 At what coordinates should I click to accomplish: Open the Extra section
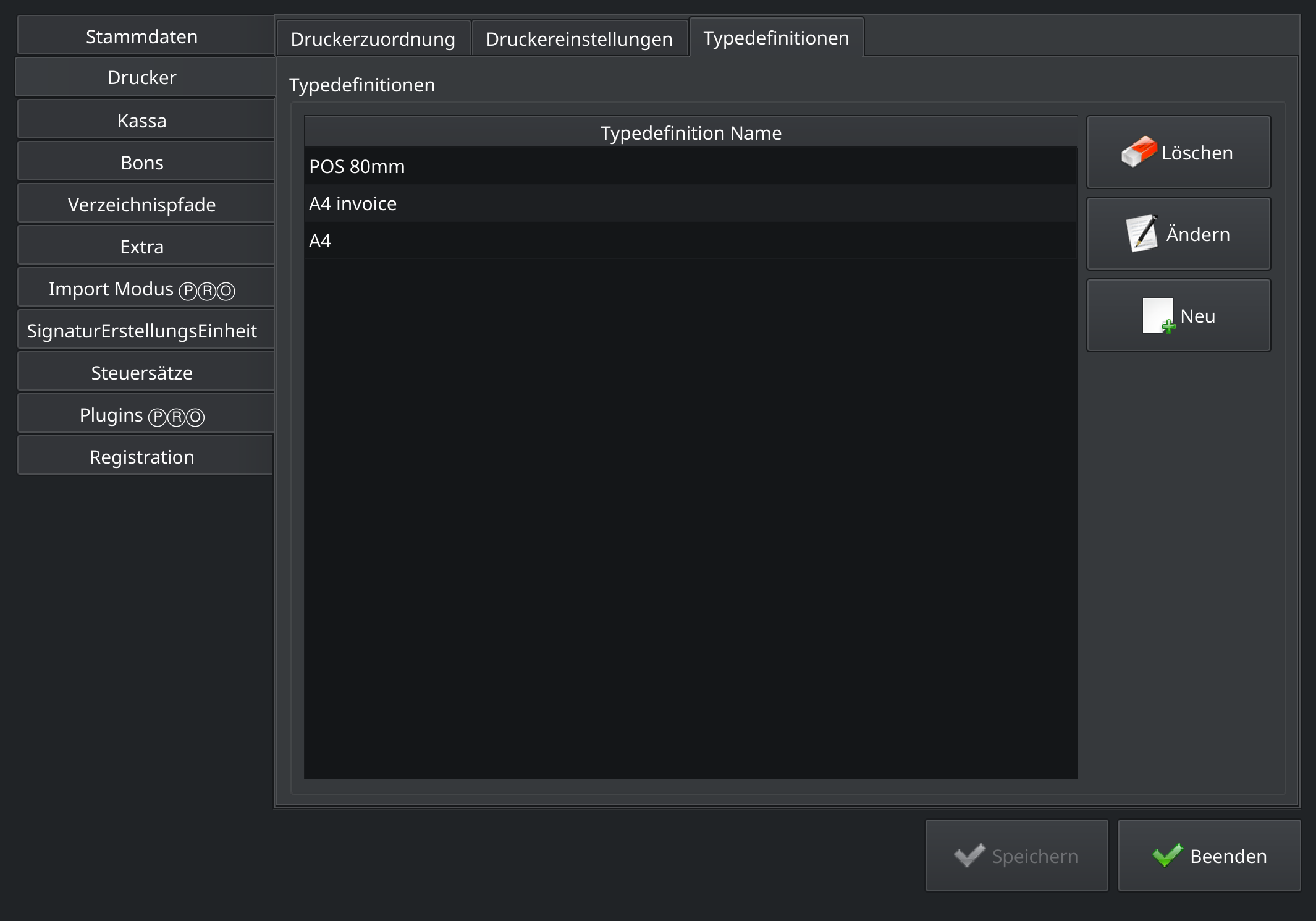[145, 247]
